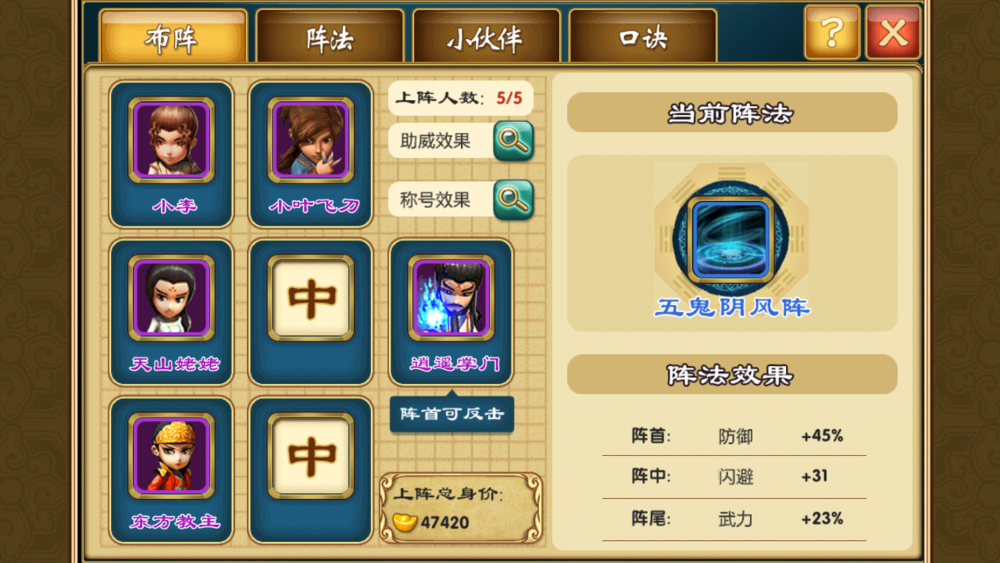Choose the 逍遥掌门 hero portrait

pyautogui.click(x=451, y=298)
